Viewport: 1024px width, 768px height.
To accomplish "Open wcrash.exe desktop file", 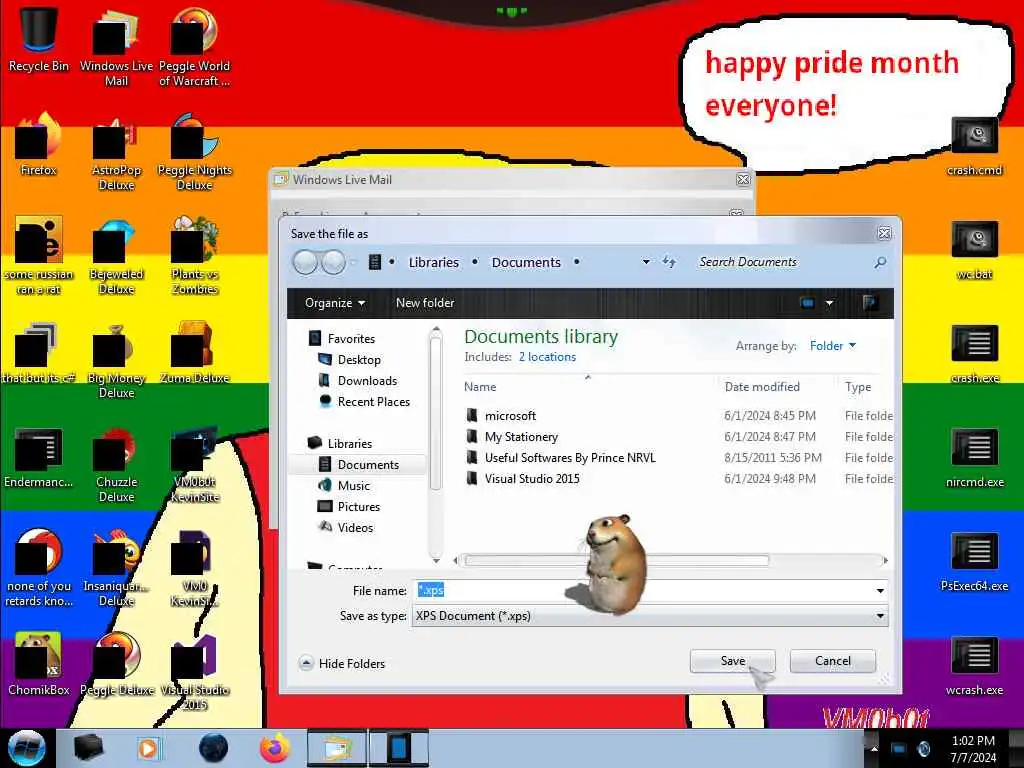I will coord(974,665).
